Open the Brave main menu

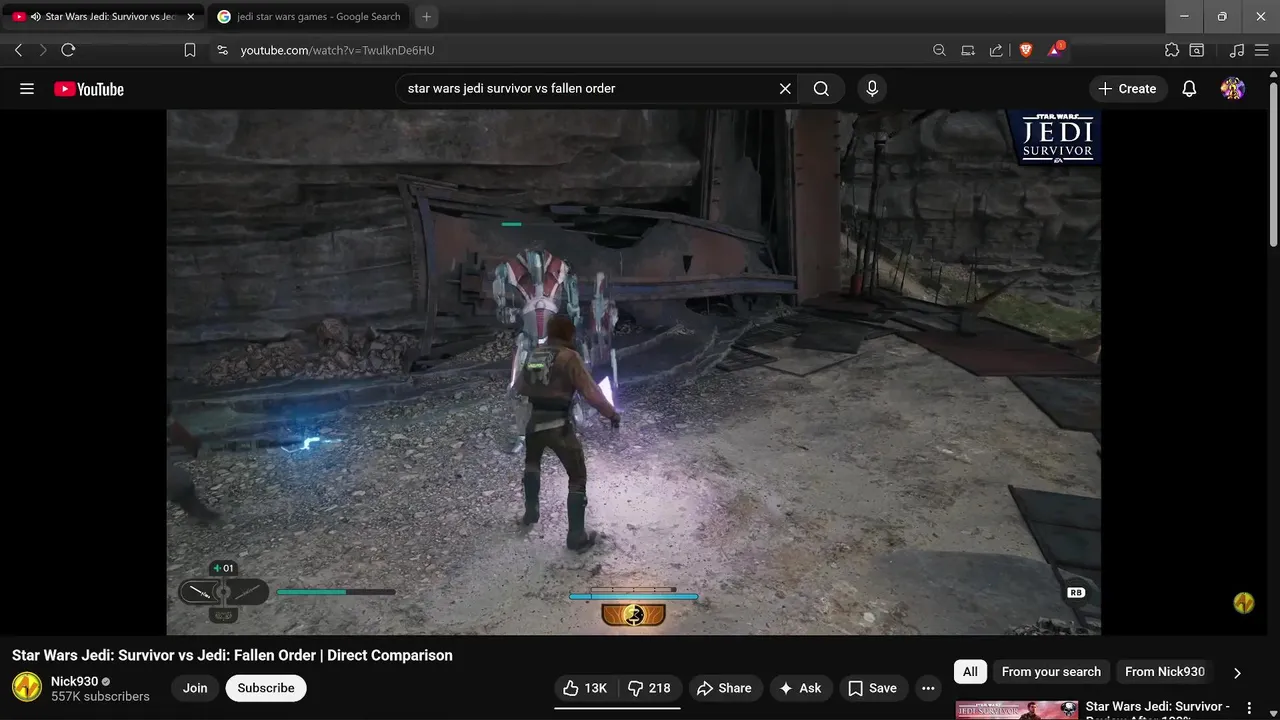(1261, 50)
